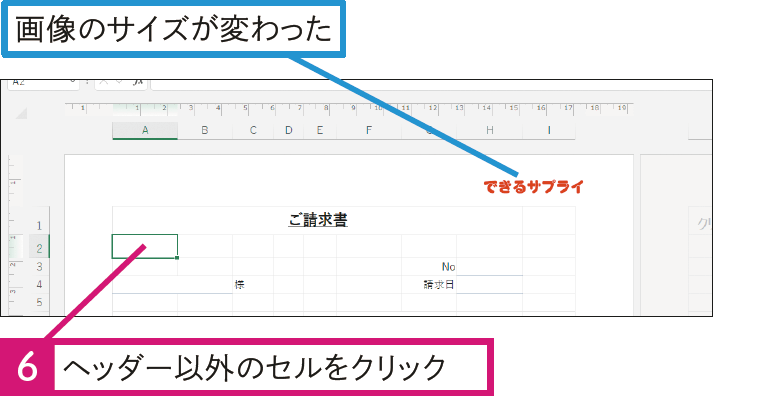The image size is (783, 396).
Task: Click the blank cell right of No
Action: [489, 267]
